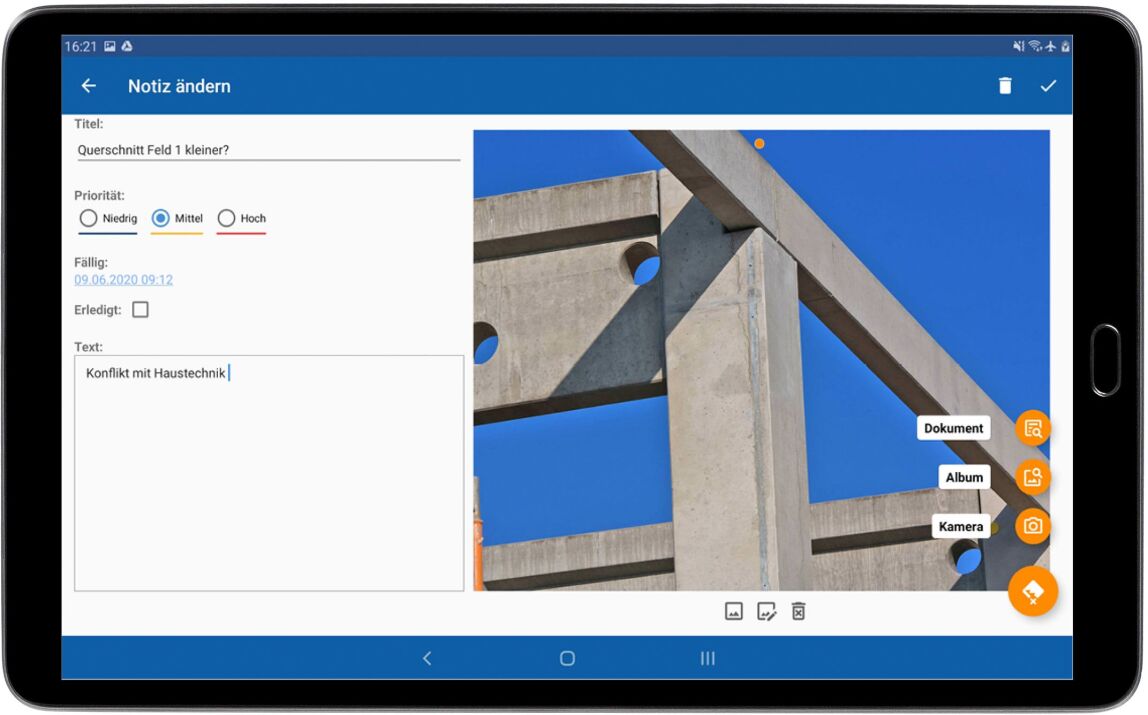Viewport: 1148px width, 715px height.
Task: Tap the Titel: label
Action: (x=89, y=124)
